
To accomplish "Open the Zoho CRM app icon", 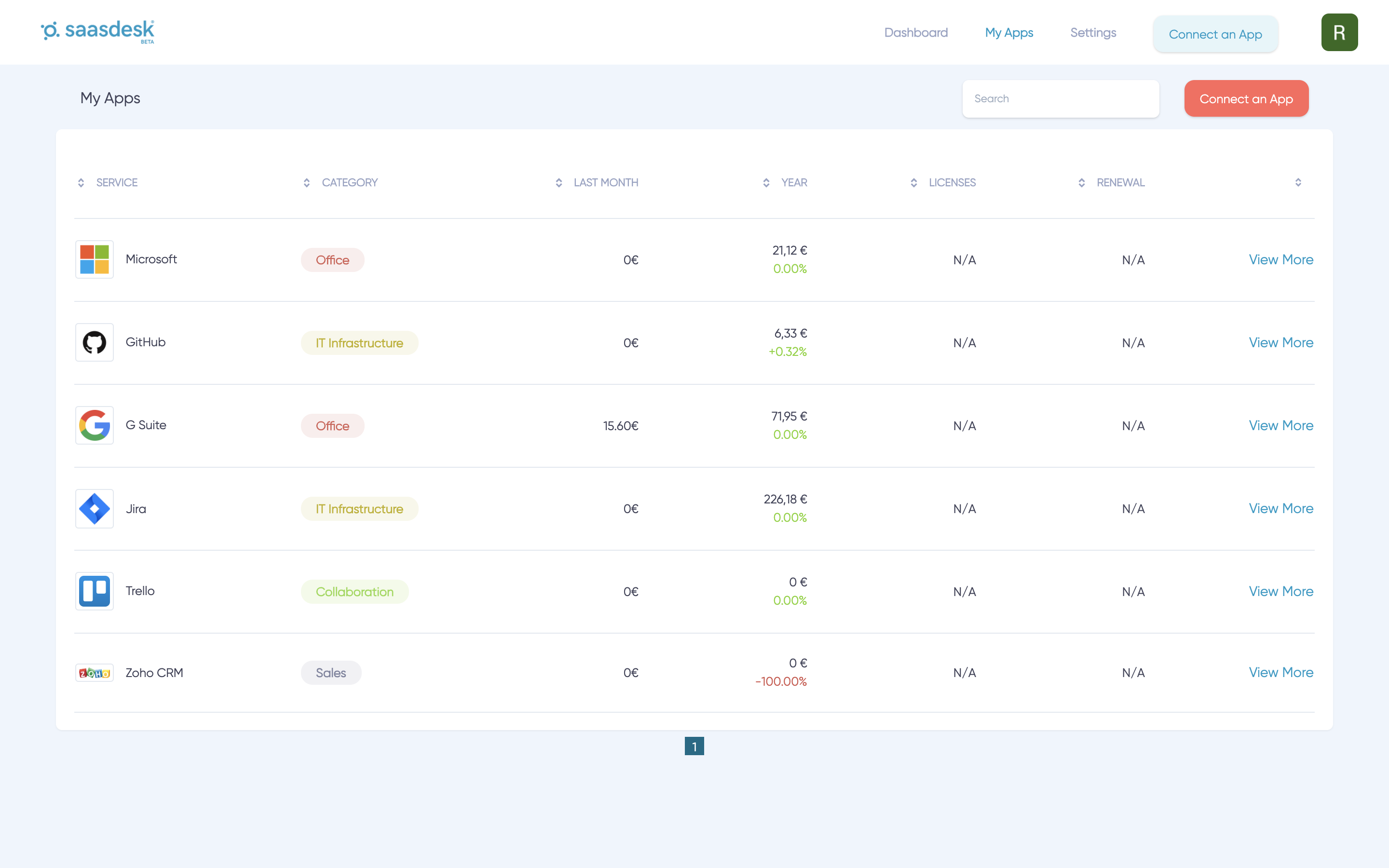I will pos(95,673).
